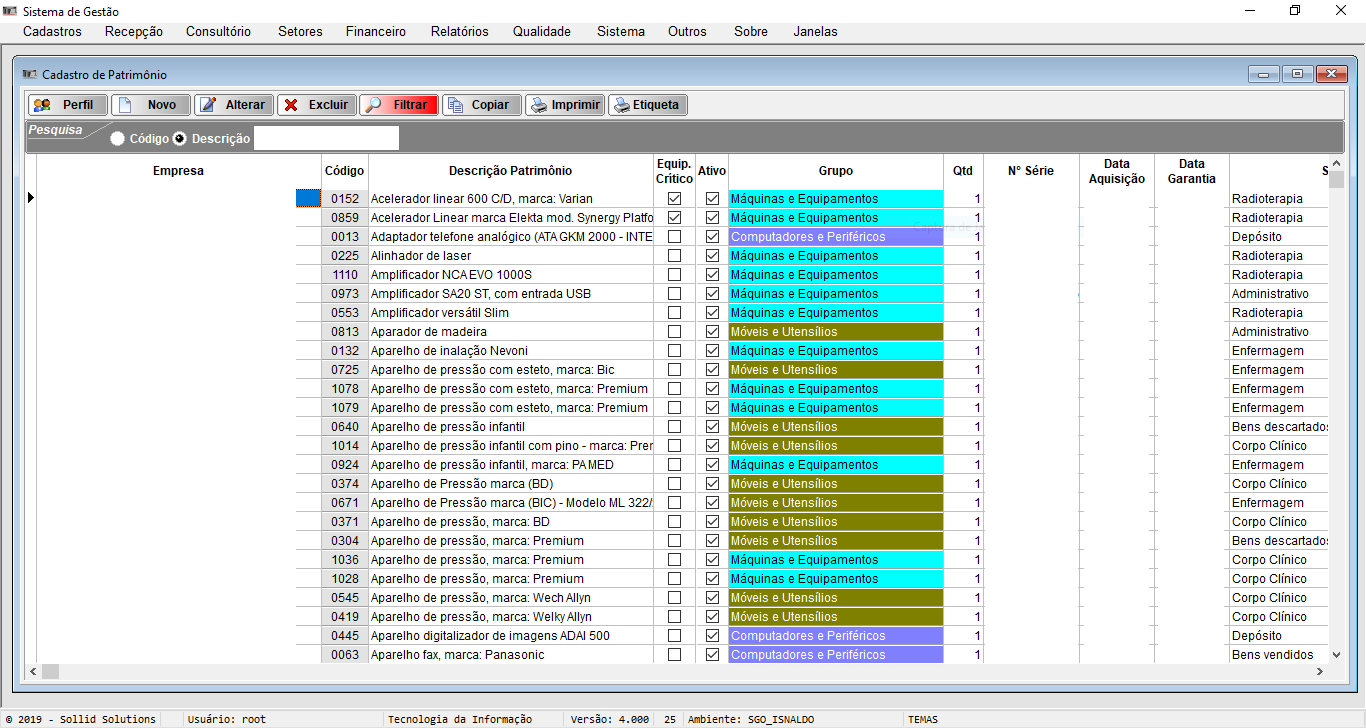Click Computadores e Periféricos for code 0445

[836, 636]
